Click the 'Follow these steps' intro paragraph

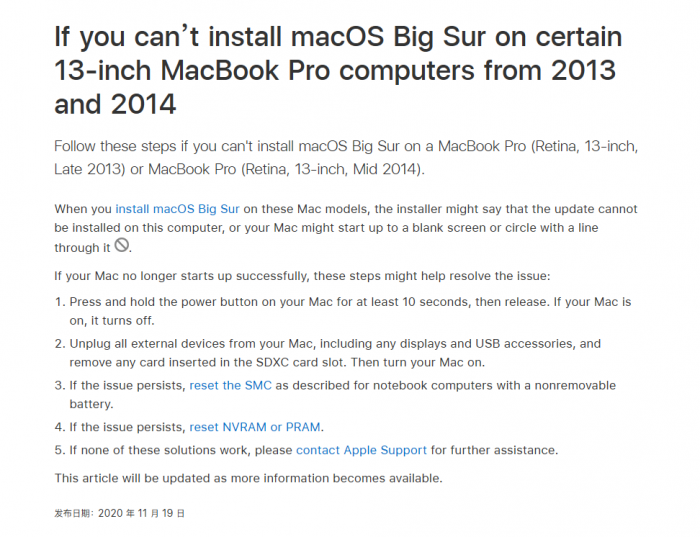(x=345, y=158)
